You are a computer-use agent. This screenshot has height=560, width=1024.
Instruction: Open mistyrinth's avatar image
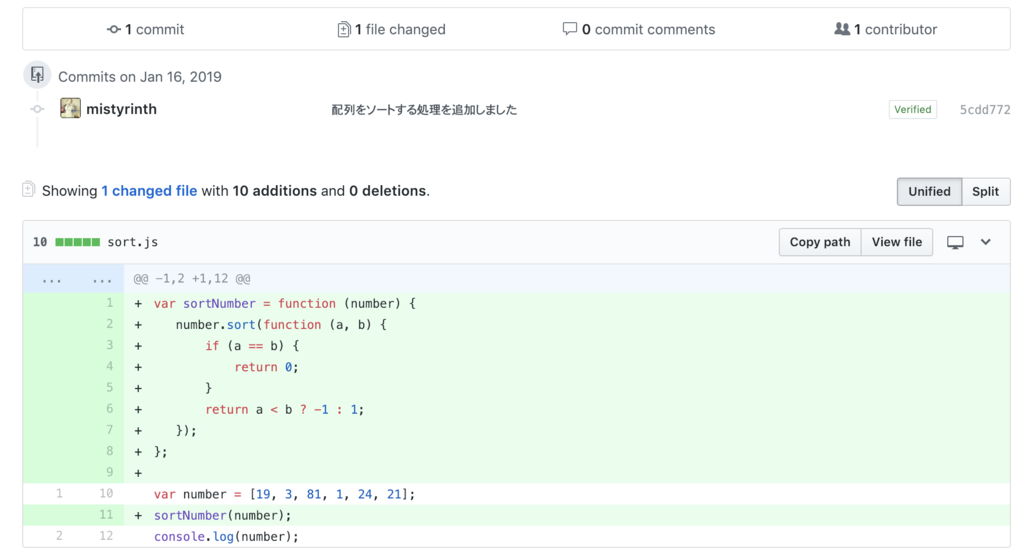pos(70,108)
